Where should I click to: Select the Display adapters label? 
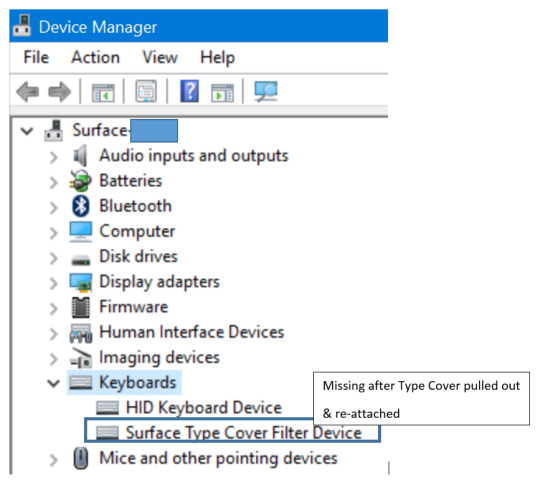point(159,282)
